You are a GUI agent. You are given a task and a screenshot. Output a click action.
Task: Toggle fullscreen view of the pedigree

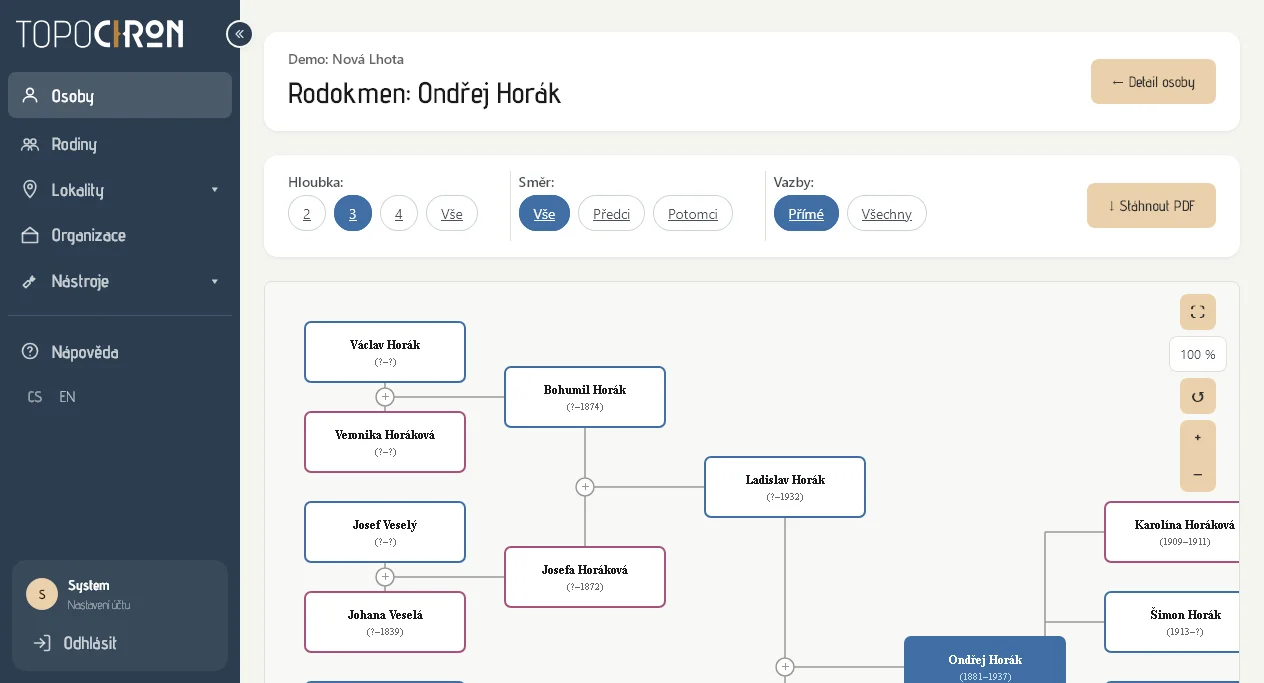click(1198, 312)
